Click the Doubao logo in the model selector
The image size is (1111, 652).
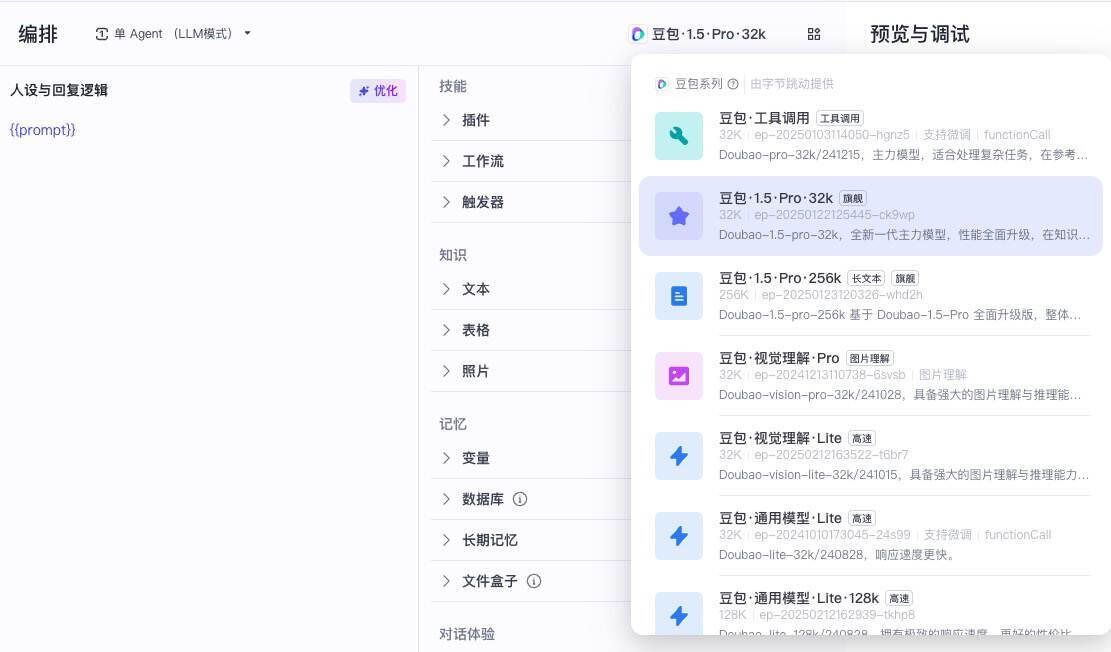coord(638,34)
